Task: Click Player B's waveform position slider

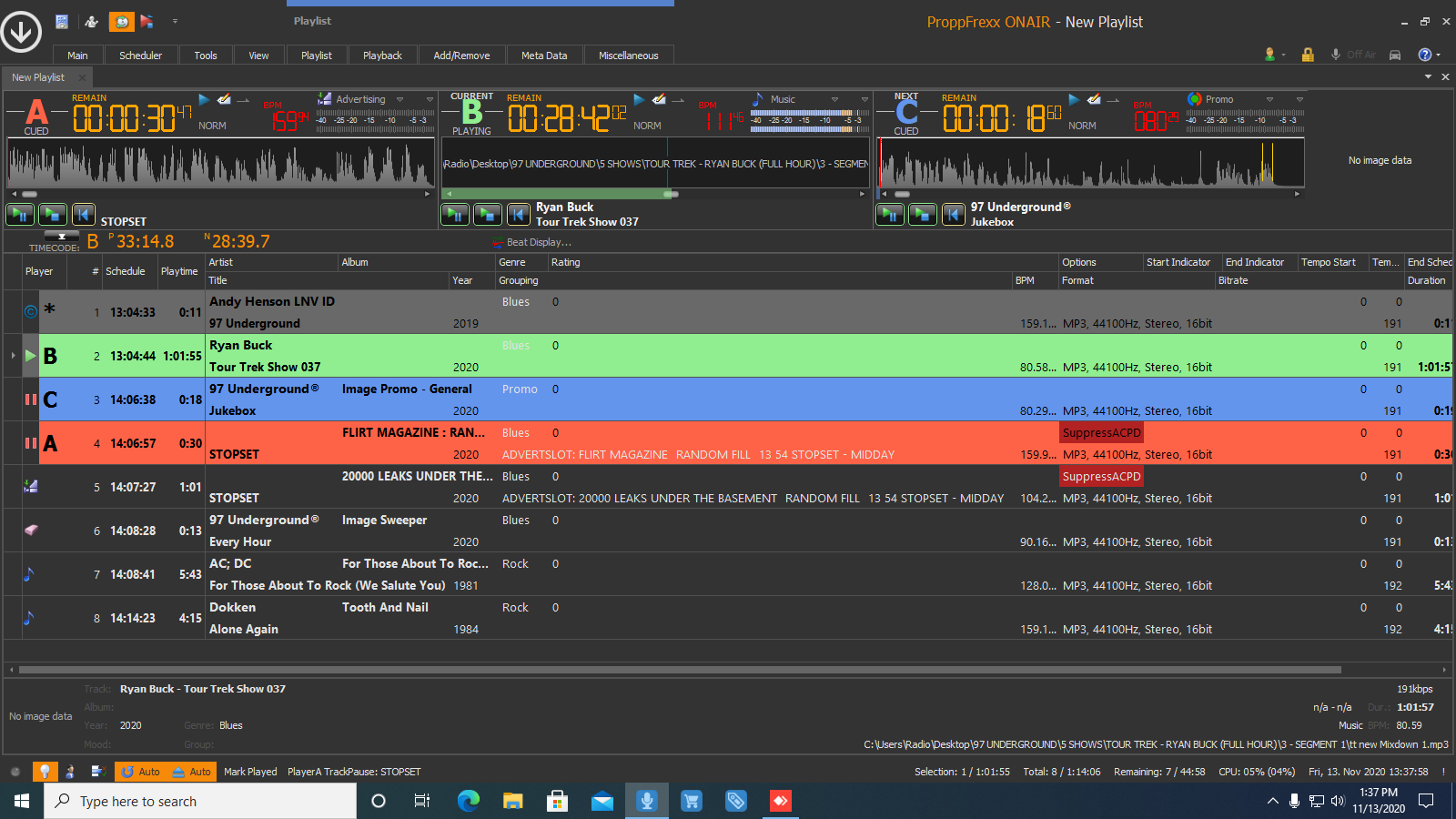Action: [671, 194]
